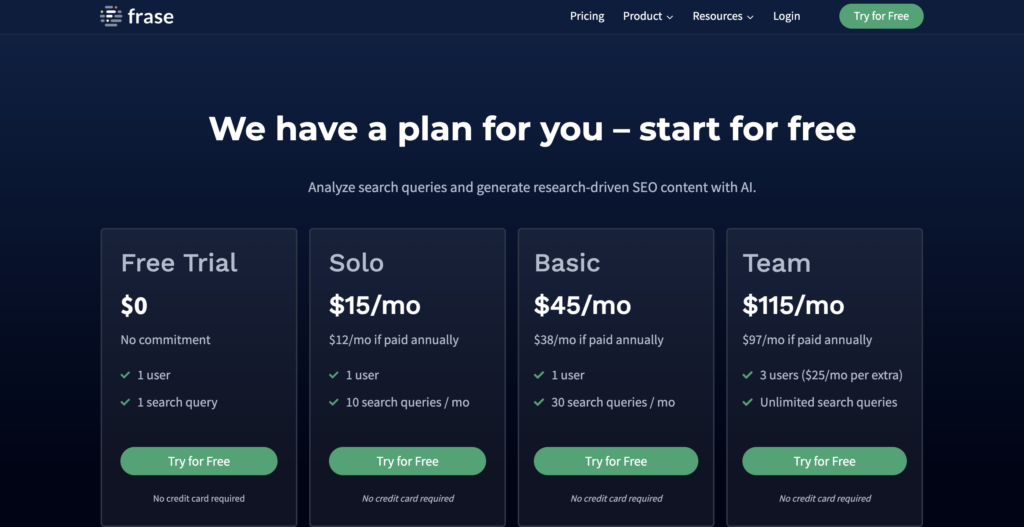Open the Pricing page link
The image size is (1024, 527).
[587, 16]
